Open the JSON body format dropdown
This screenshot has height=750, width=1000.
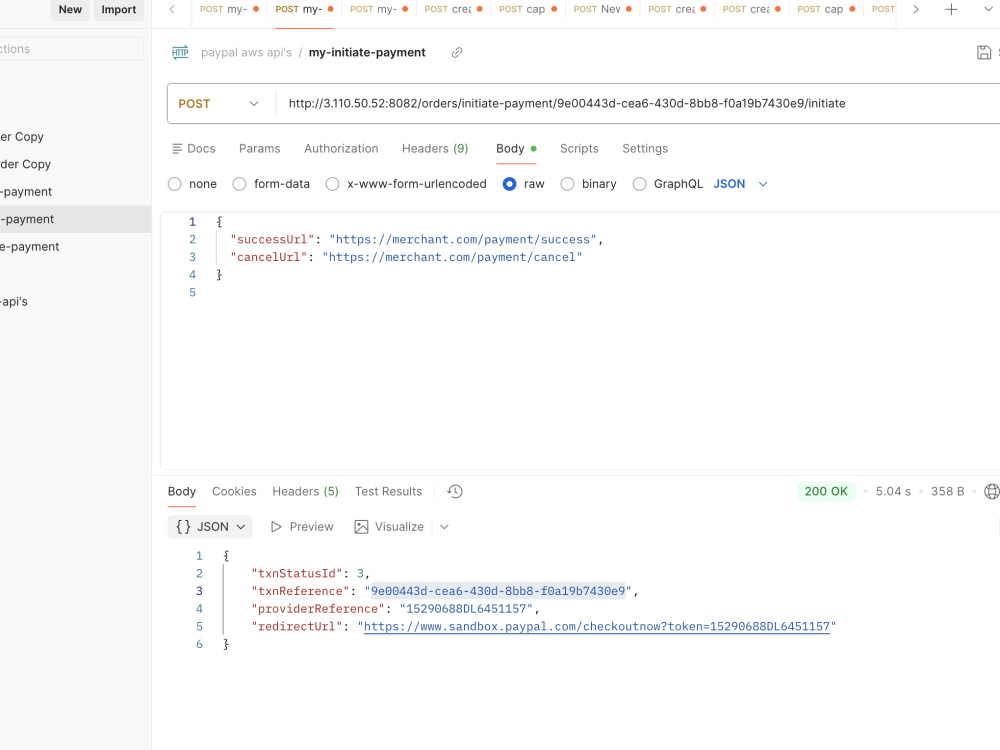(740, 184)
